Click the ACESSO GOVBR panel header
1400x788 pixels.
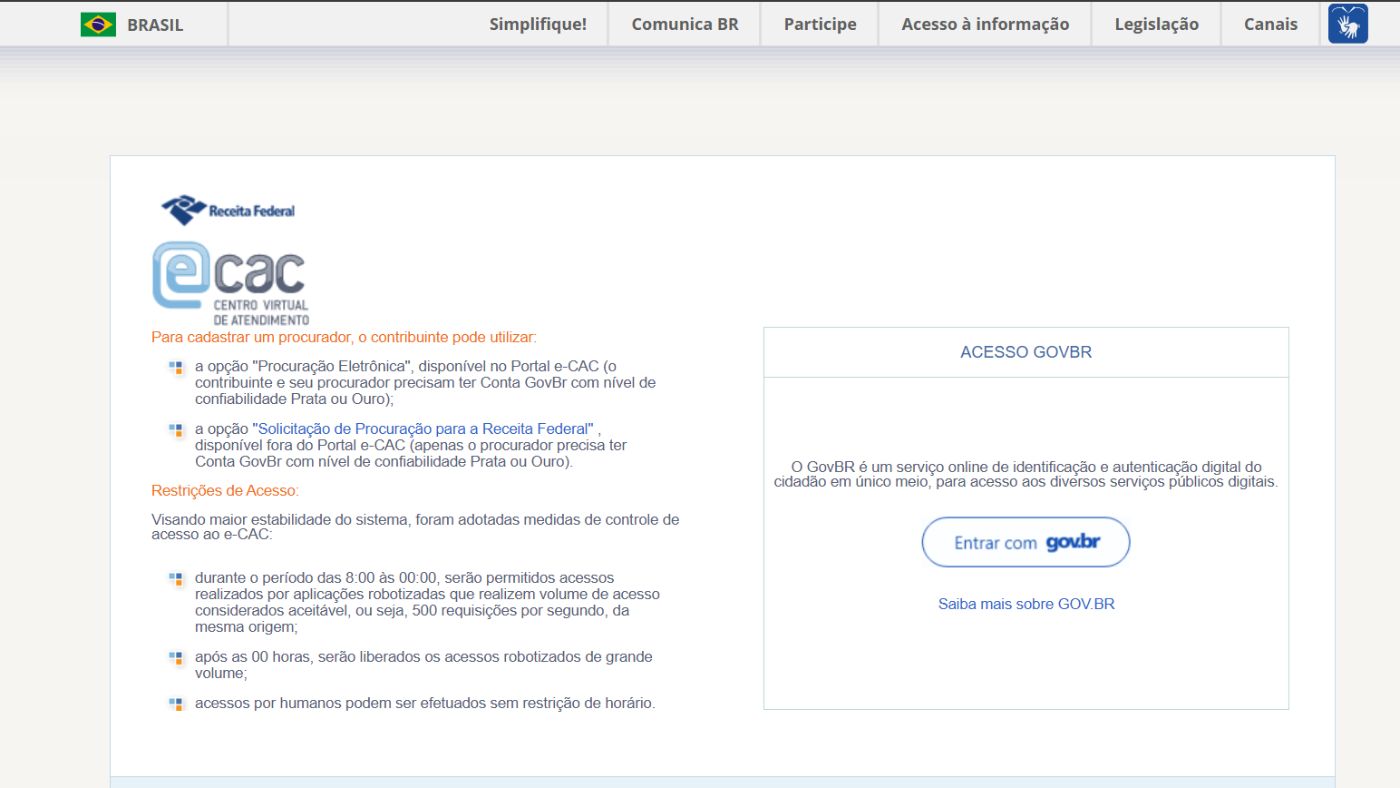[1026, 352]
